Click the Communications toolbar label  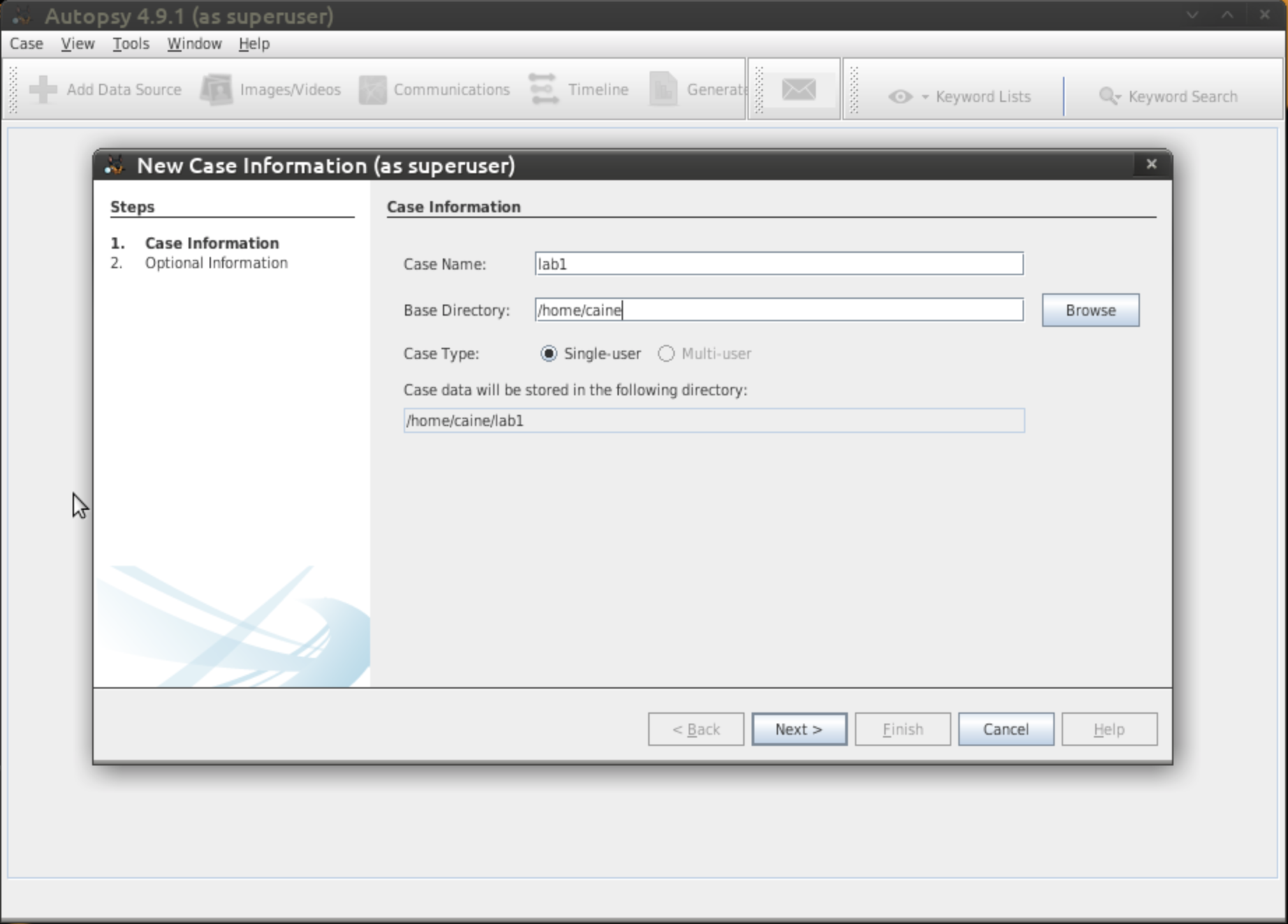point(451,89)
